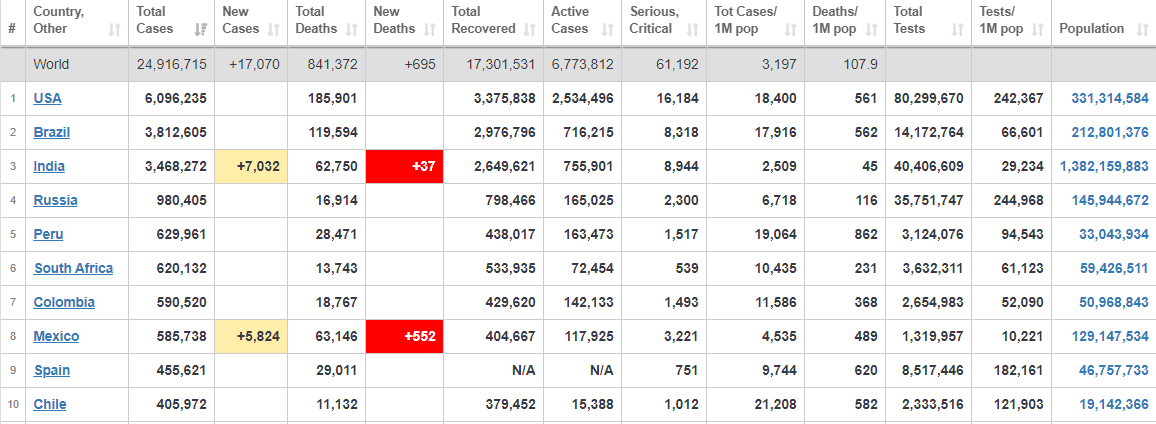Open Colombia population link 50,968,843
Screen dimensions: 1156x424
pos(1113,302)
